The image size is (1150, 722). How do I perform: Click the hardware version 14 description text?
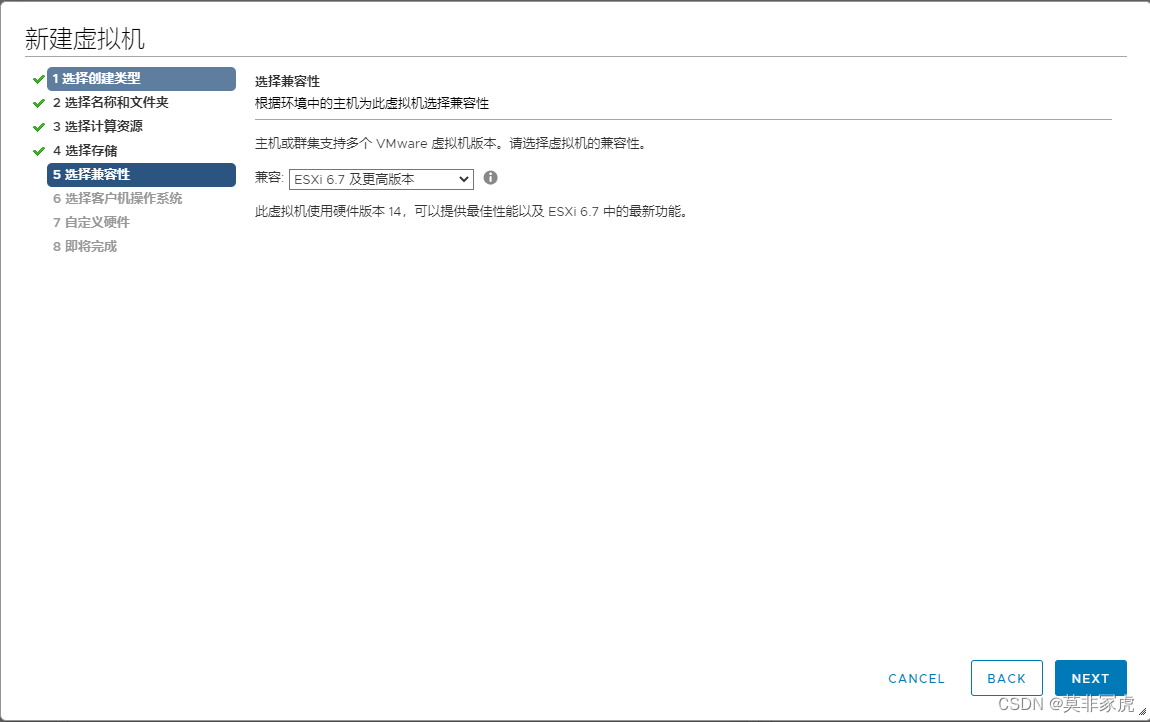(471, 211)
